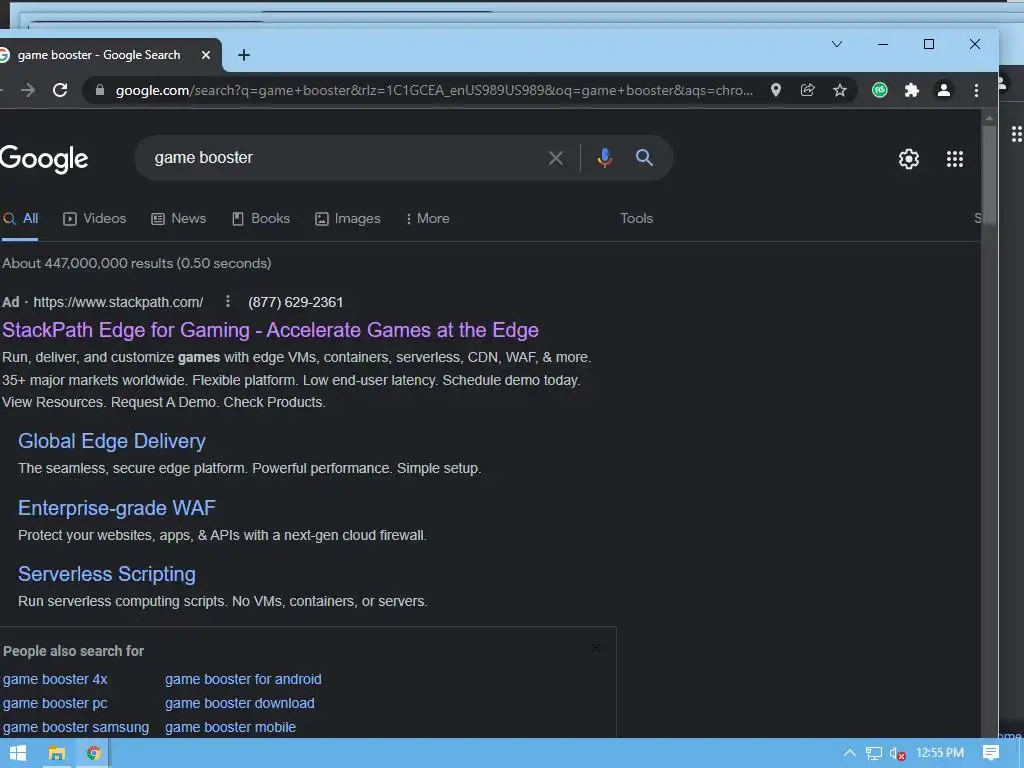Click the Google logo
Screen dimensions: 1024x768
pos(44,159)
